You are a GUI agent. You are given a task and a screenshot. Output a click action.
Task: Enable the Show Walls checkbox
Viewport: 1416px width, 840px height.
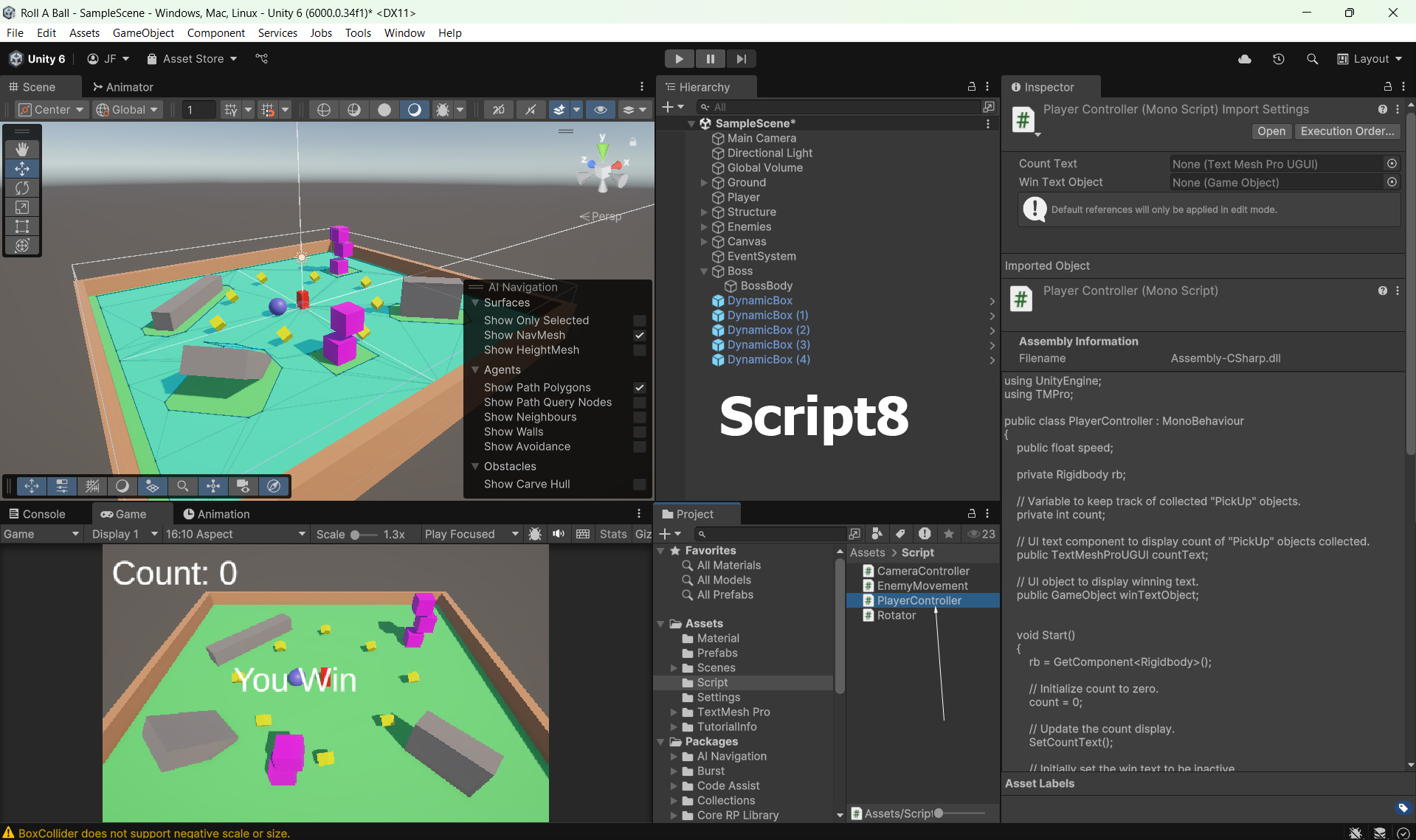tap(639, 432)
